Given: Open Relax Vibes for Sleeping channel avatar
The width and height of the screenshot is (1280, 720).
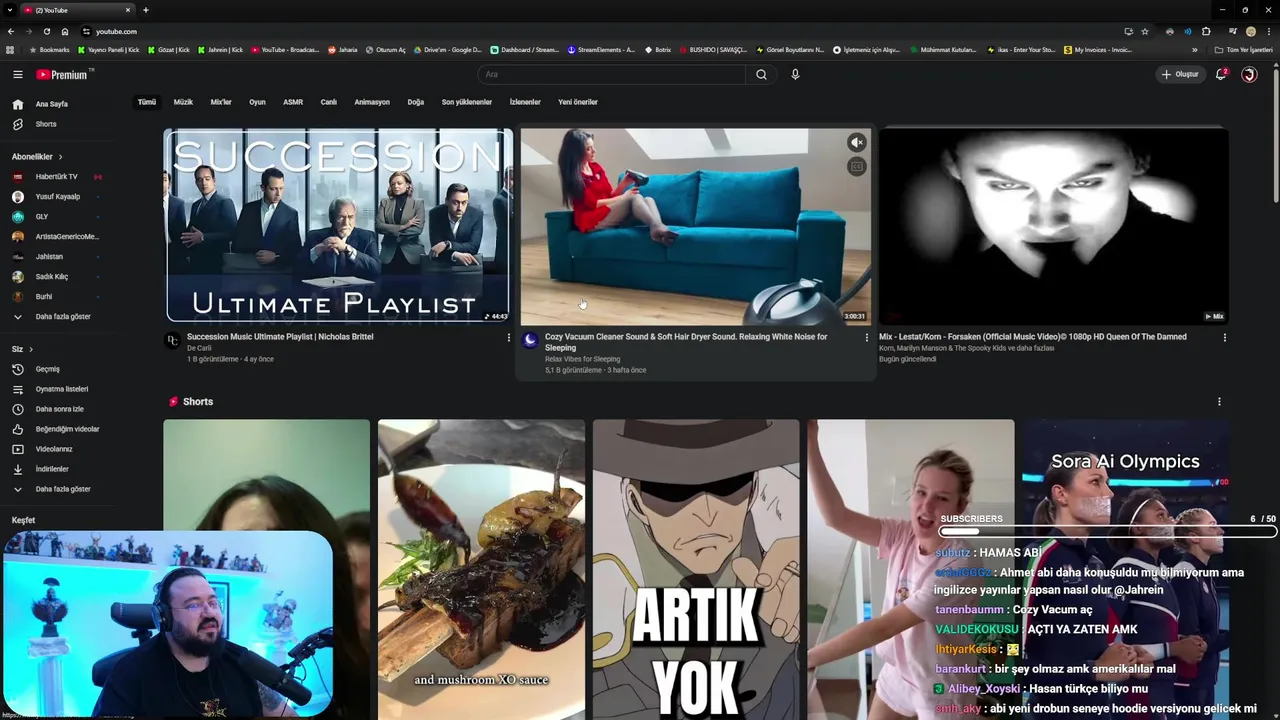Looking at the screenshot, I should (530, 341).
